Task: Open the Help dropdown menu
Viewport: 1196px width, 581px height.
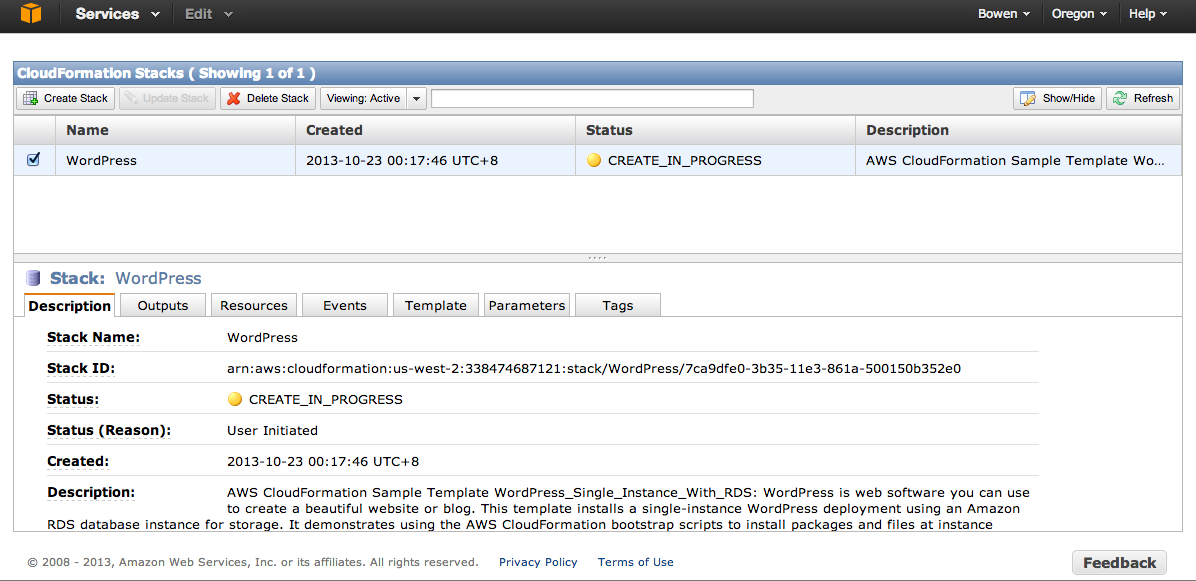Action: pyautogui.click(x=1148, y=14)
